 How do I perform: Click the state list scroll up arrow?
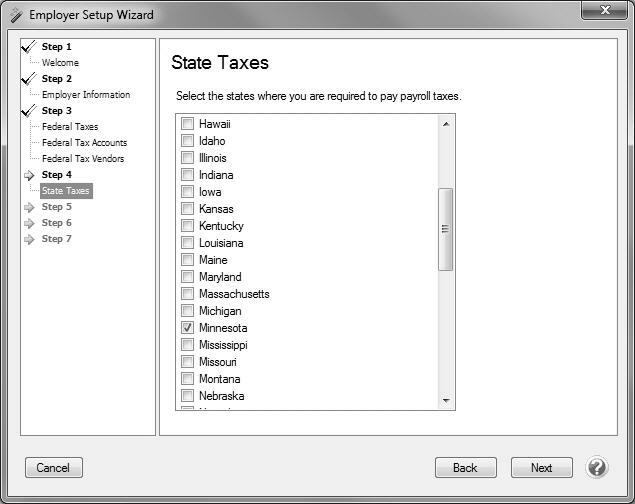pyautogui.click(x=447, y=123)
